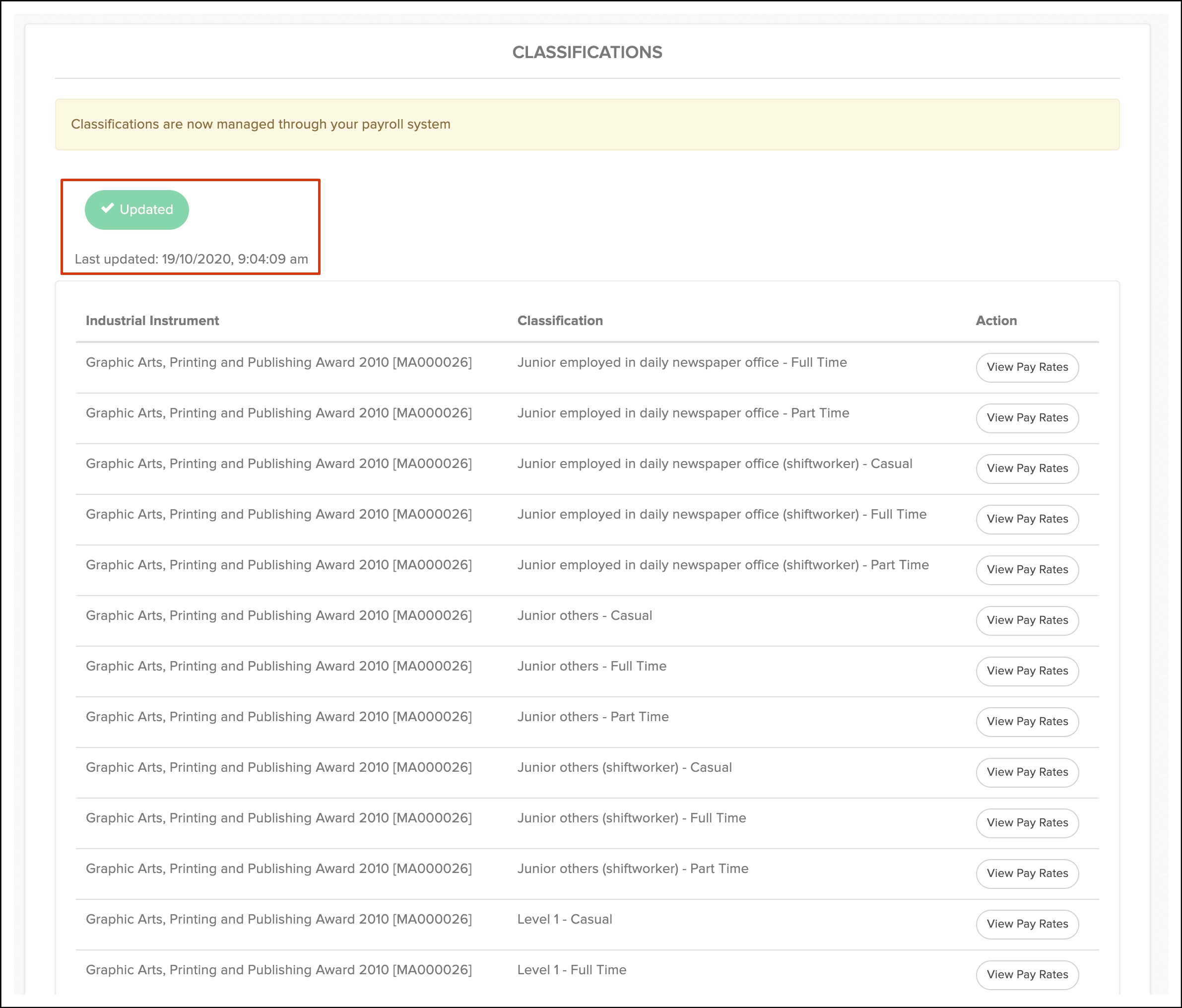Show pay rates for newspaper shiftworker Part Time
The height and width of the screenshot is (1008, 1182).
[1027, 570]
